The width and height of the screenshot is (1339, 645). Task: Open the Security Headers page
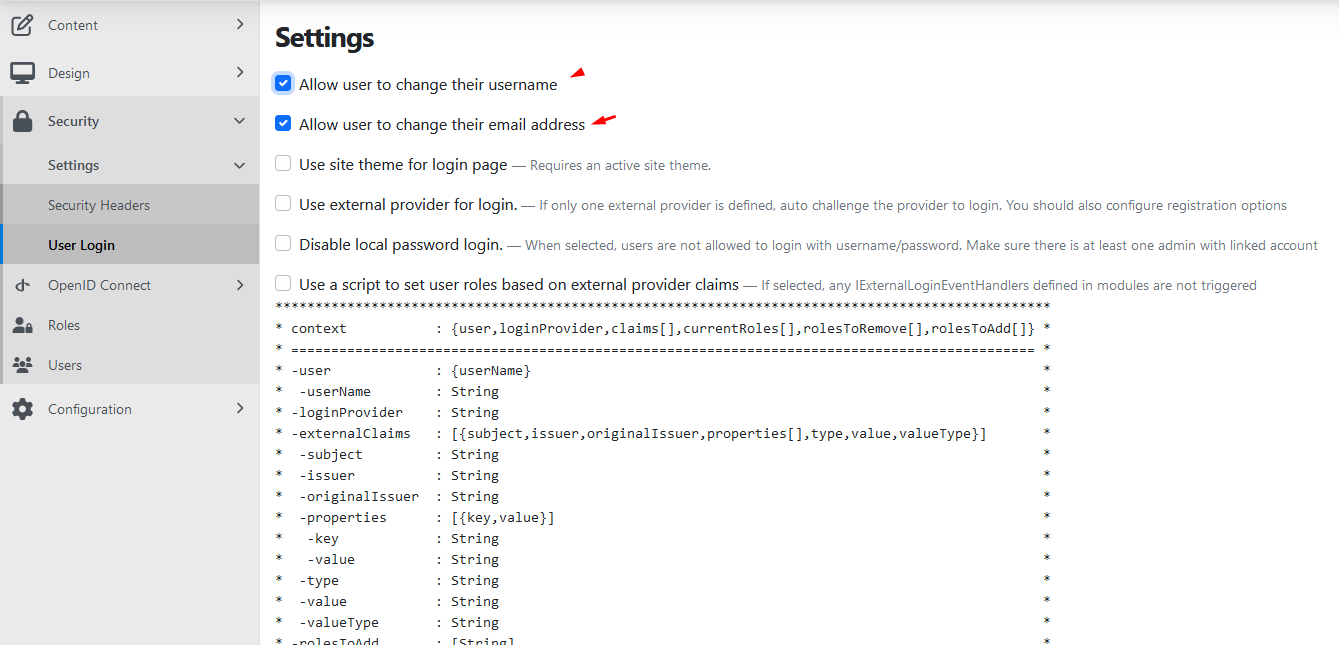(129, 205)
